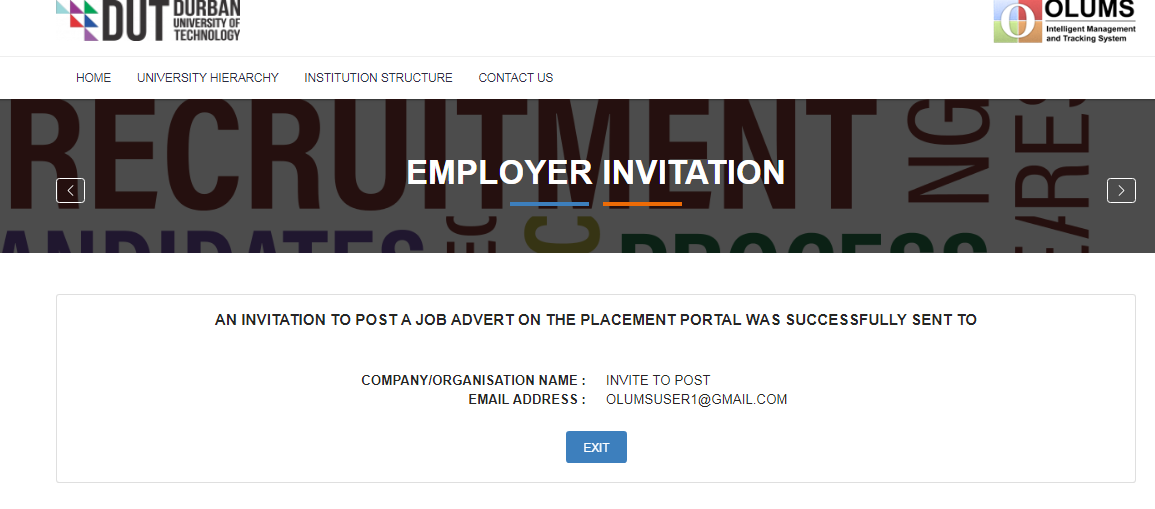1155x509 pixels.
Task: Click the Company/Organisation Name label
Action: [473, 380]
